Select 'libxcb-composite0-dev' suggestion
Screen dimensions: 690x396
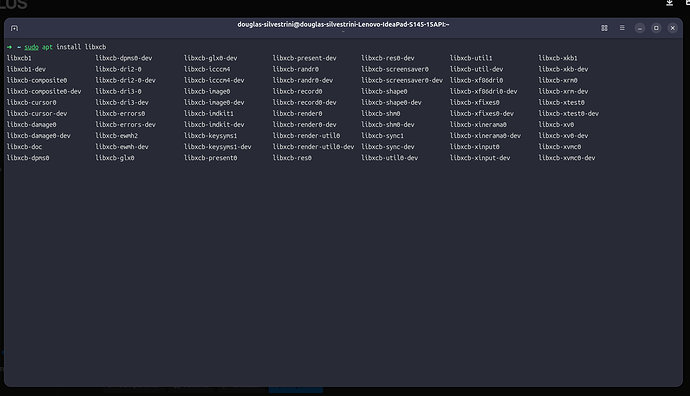click(x=44, y=91)
